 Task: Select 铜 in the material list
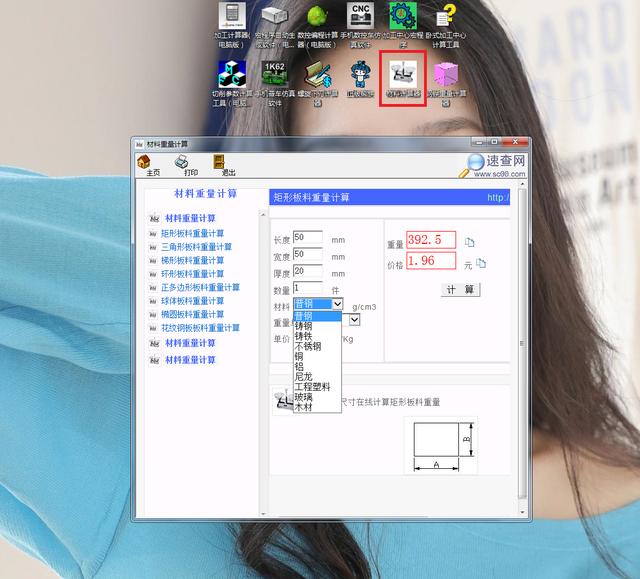click(x=317, y=357)
